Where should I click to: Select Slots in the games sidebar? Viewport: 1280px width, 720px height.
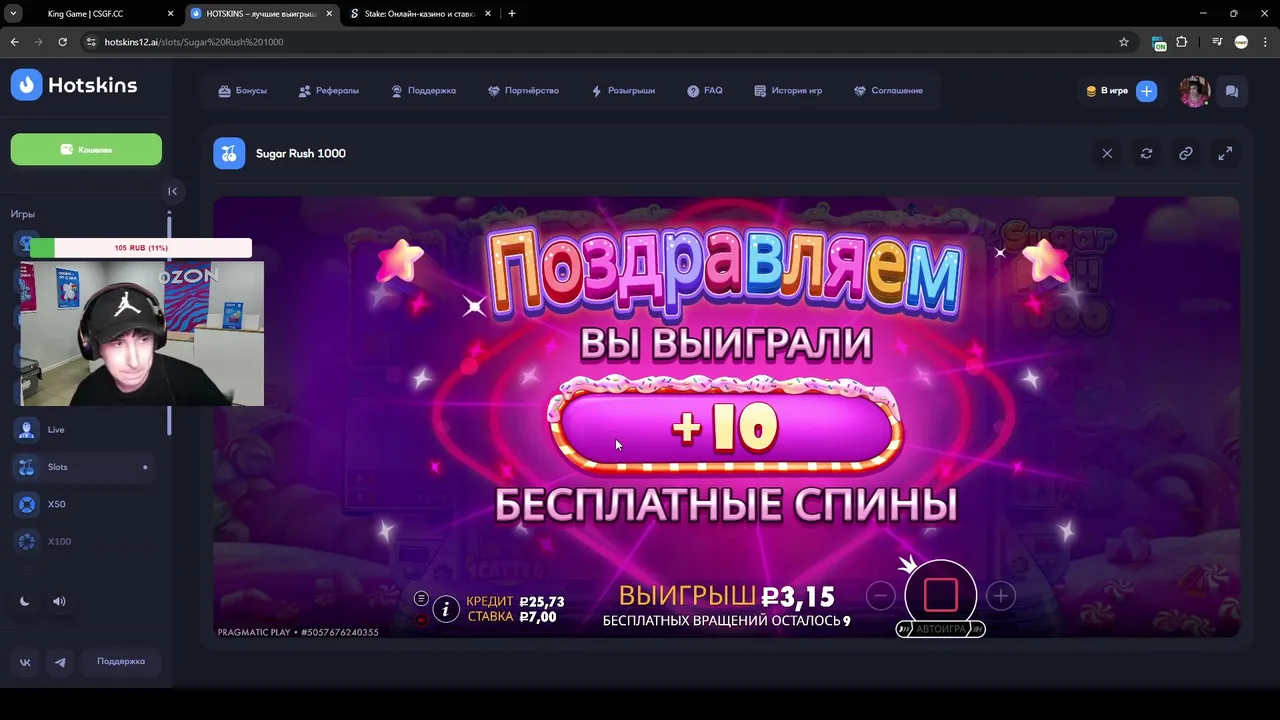tap(84, 467)
